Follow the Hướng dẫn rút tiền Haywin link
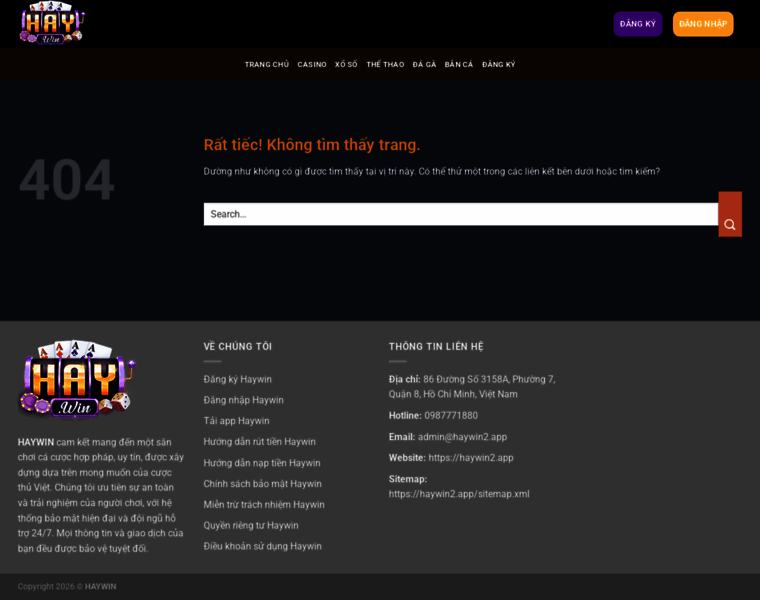Screen dimensions: 760x600 259,442
